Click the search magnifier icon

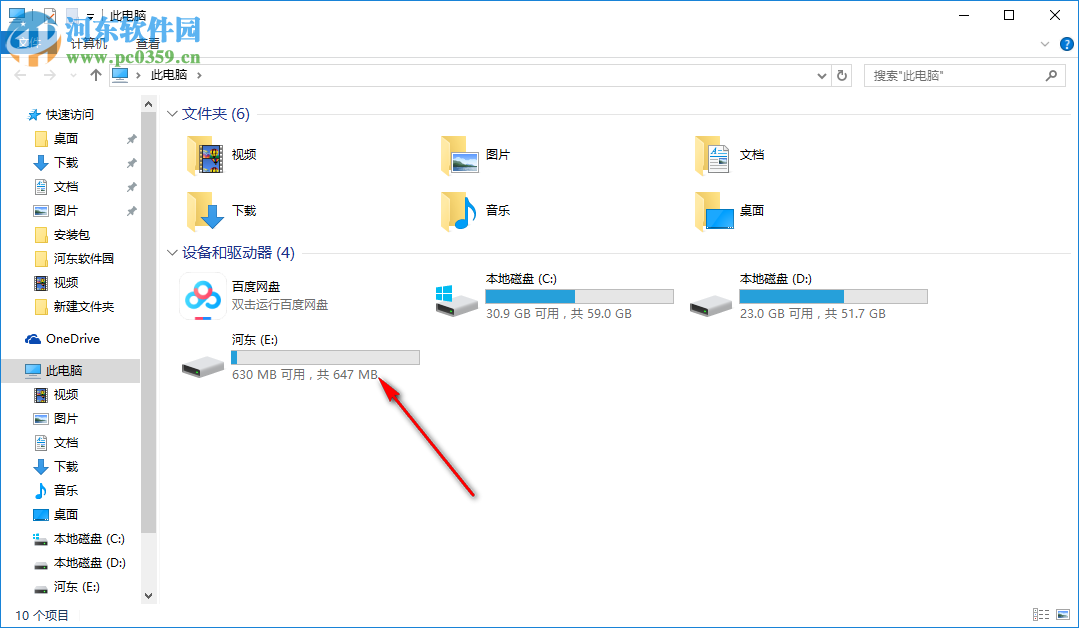tap(1051, 75)
